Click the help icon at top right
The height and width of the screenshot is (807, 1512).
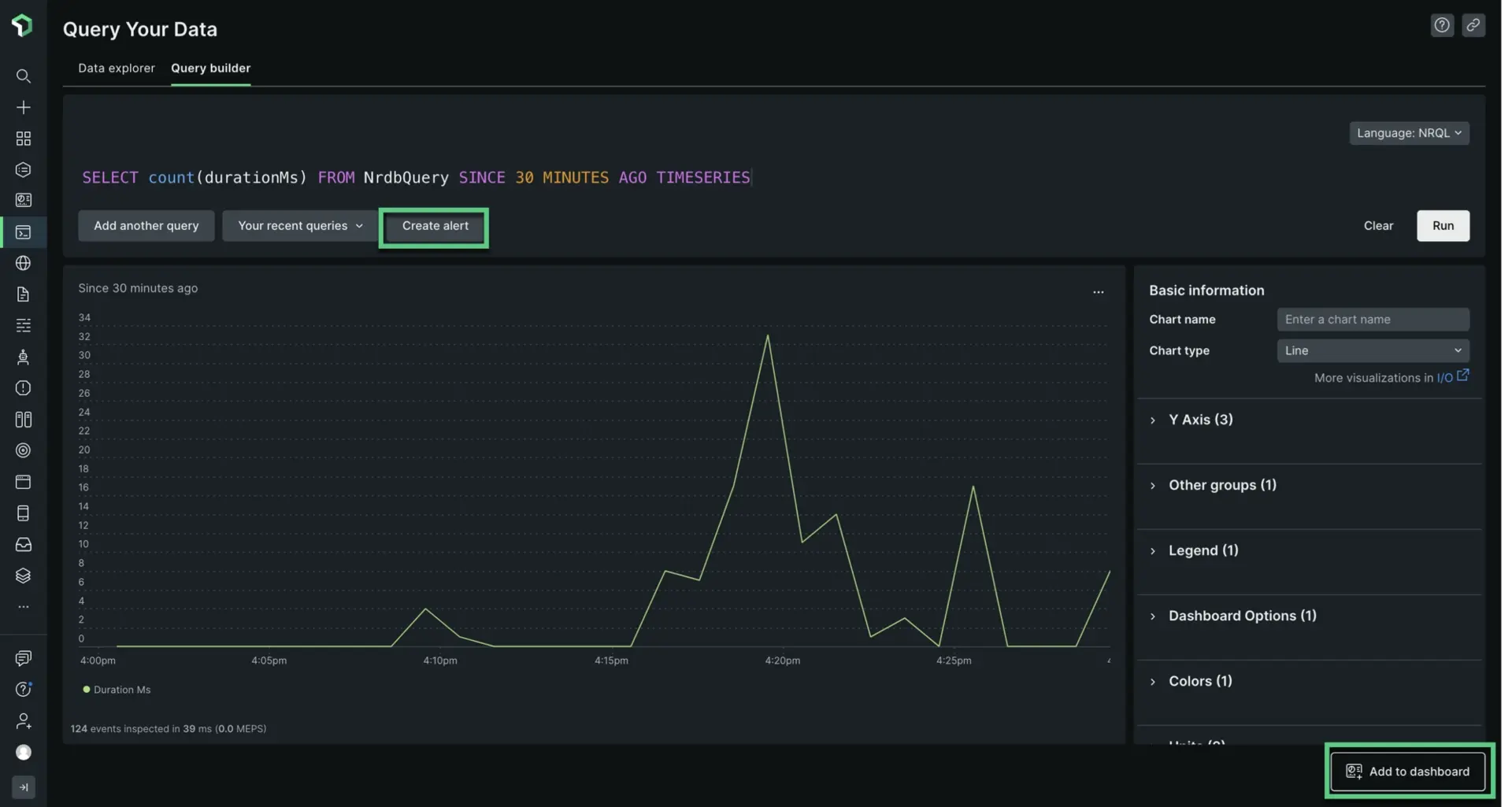[x=1442, y=25]
